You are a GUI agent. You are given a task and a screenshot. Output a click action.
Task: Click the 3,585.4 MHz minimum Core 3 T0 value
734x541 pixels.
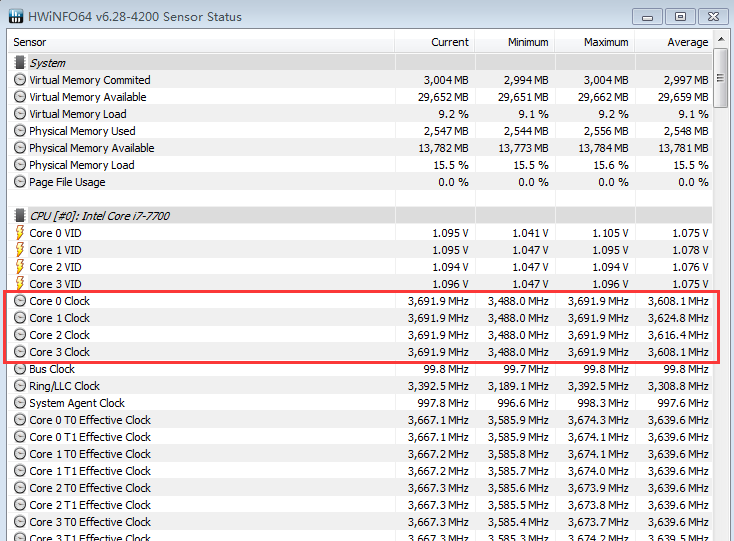(518, 522)
